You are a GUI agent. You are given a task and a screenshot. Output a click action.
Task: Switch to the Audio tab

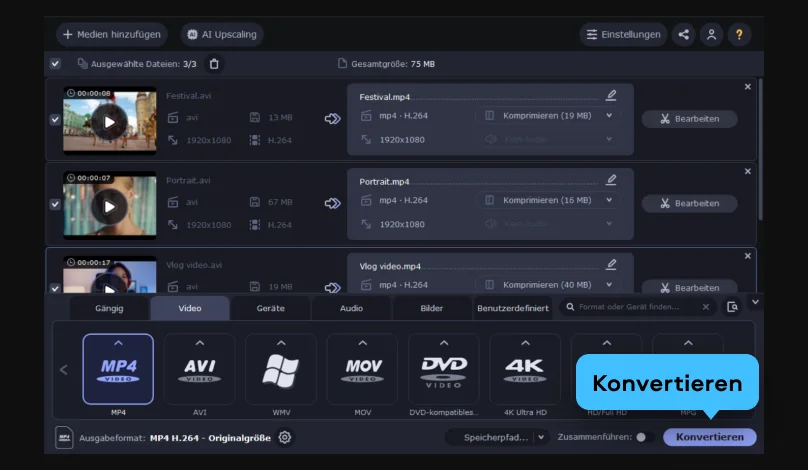pos(351,308)
